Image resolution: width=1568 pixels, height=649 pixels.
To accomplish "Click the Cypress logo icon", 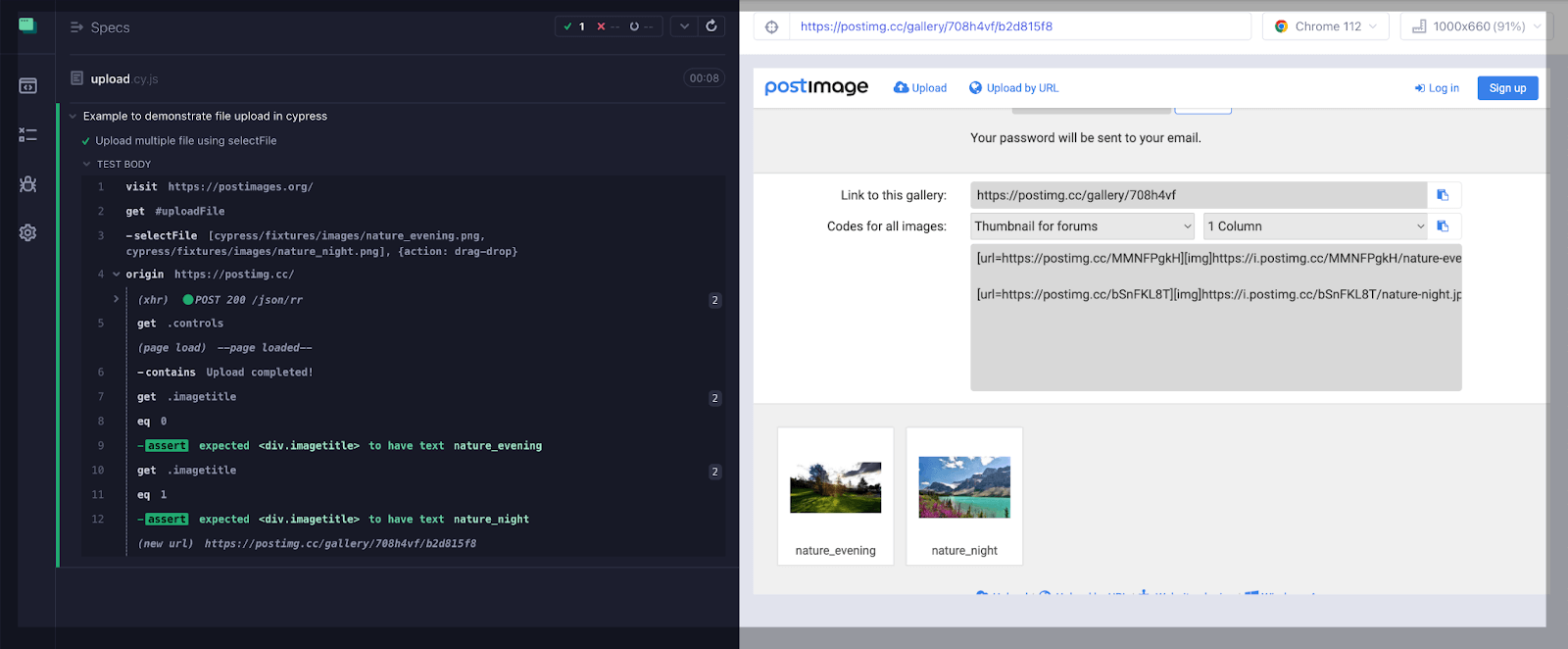I will point(27,25).
